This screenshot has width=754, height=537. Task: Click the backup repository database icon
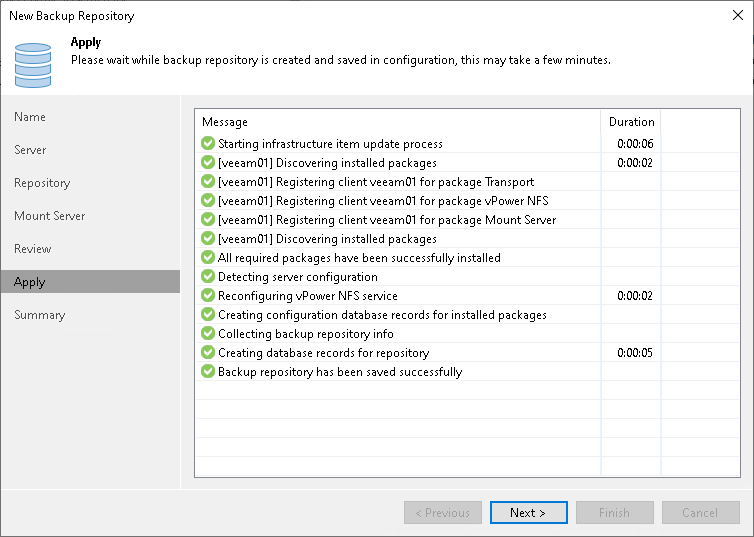[x=33, y=62]
